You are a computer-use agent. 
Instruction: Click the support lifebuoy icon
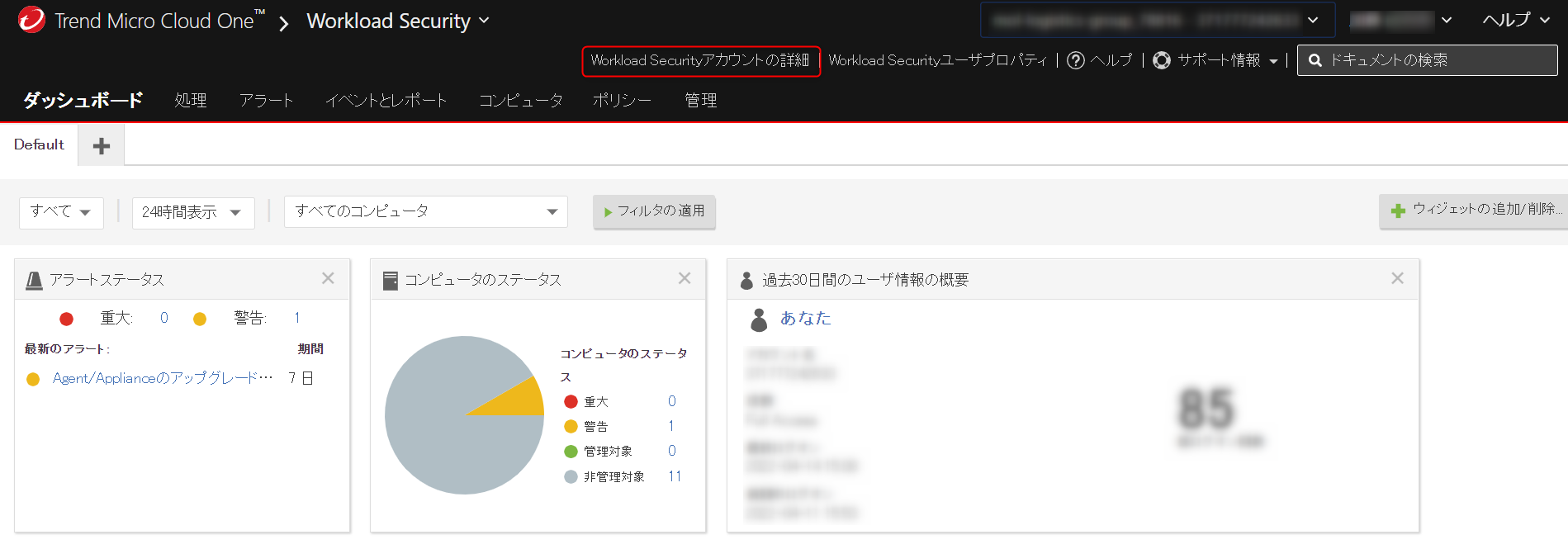coord(1162,60)
